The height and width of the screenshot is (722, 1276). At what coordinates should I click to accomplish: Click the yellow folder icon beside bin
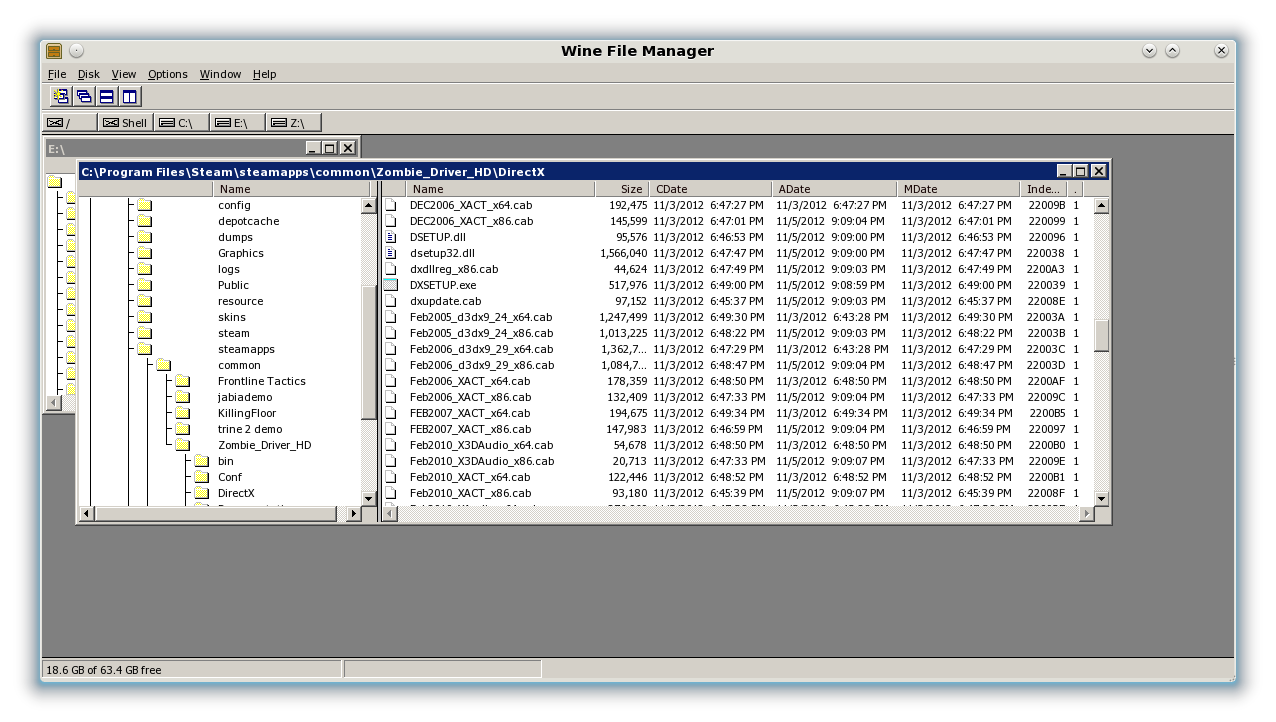tap(201, 461)
